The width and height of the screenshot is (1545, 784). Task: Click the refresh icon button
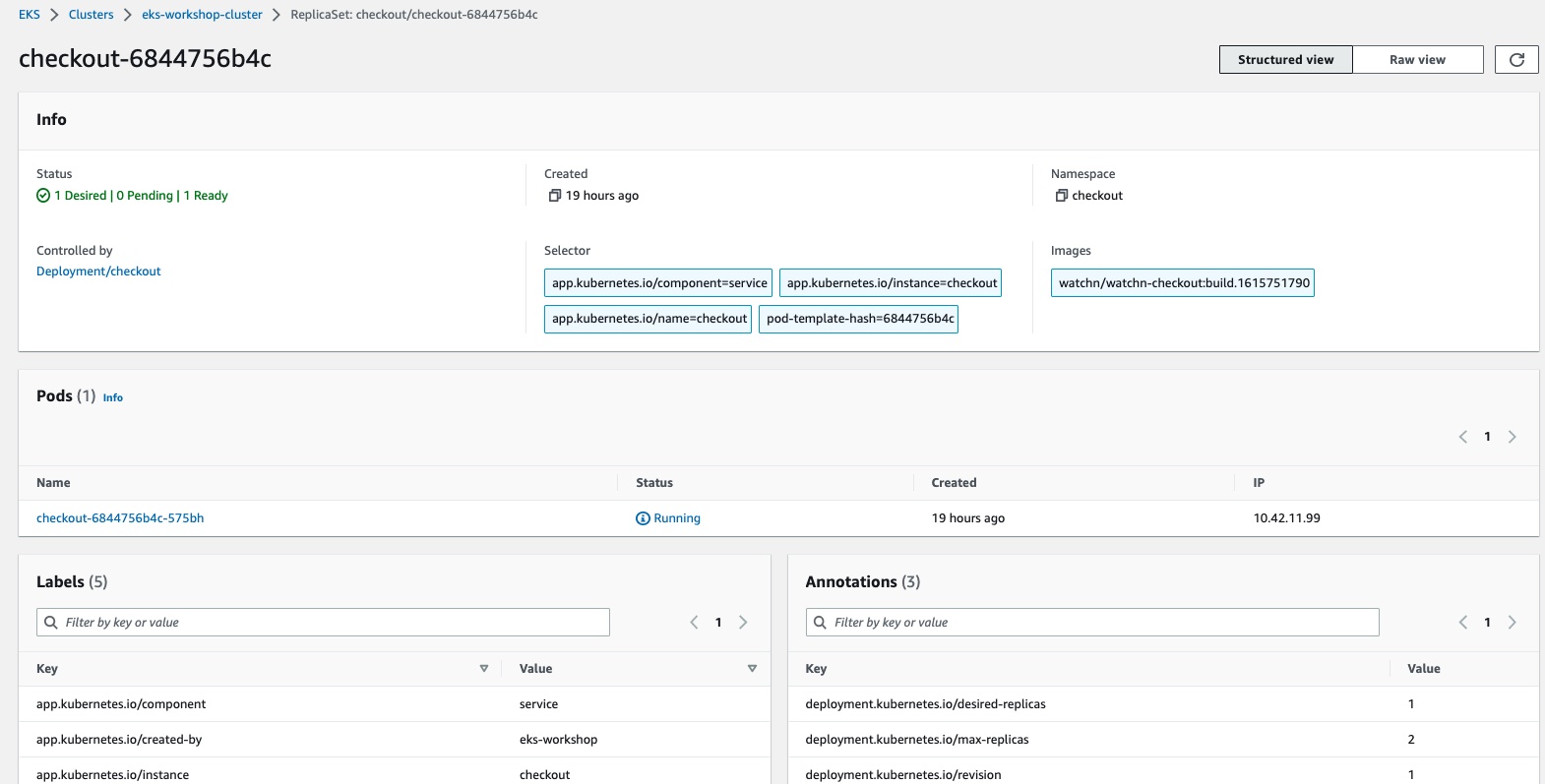pos(1516,60)
